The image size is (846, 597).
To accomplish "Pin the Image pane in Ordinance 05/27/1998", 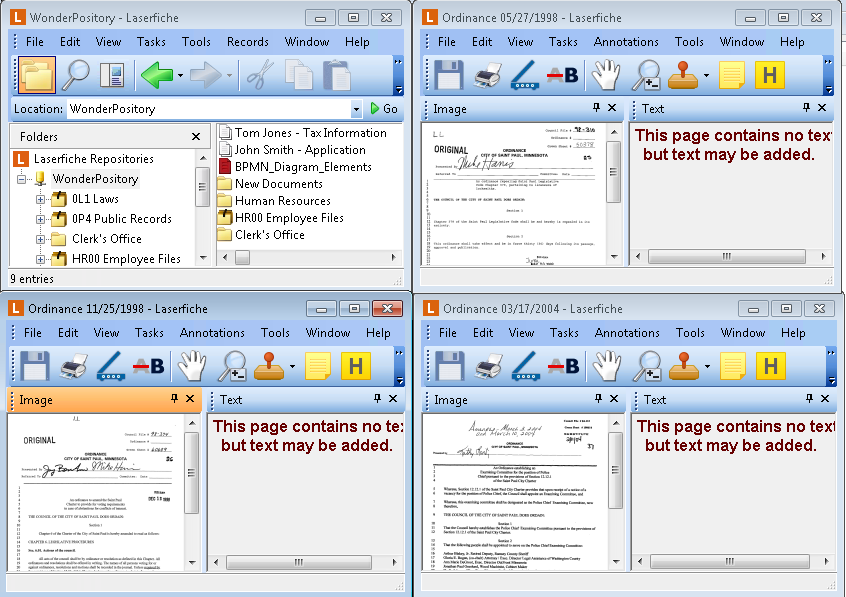I will (596, 108).
